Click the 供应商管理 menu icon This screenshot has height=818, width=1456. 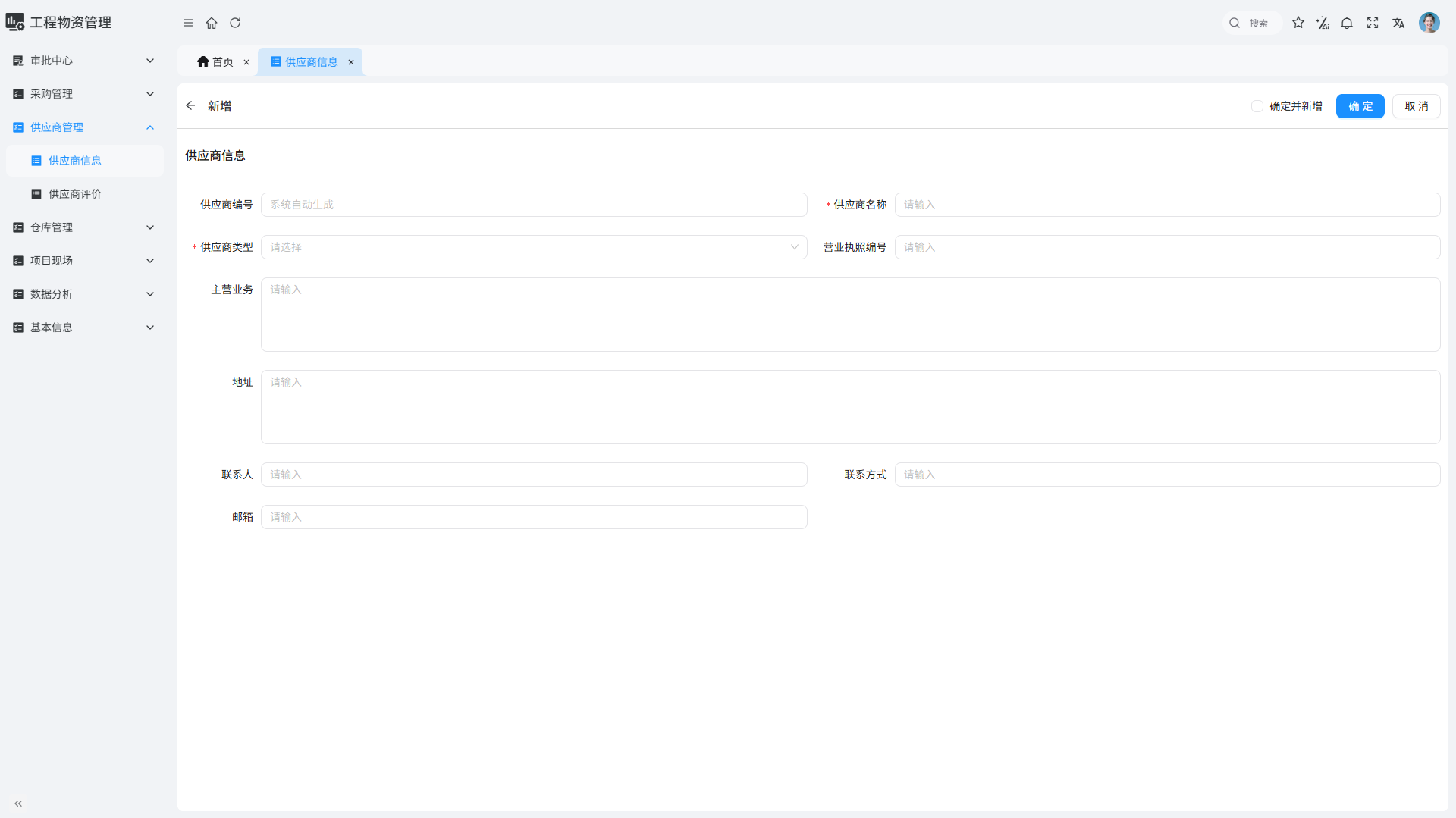[x=18, y=127]
